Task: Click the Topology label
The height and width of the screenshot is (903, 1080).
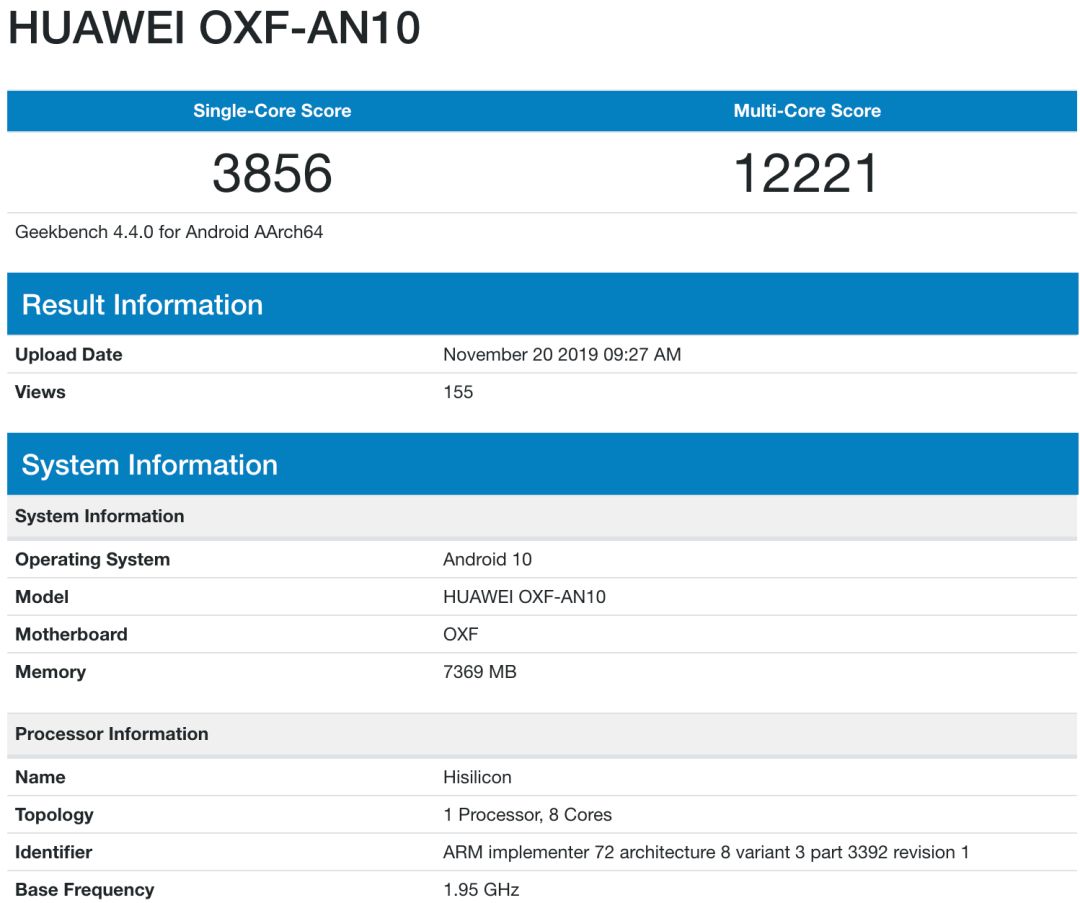Action: 54,815
